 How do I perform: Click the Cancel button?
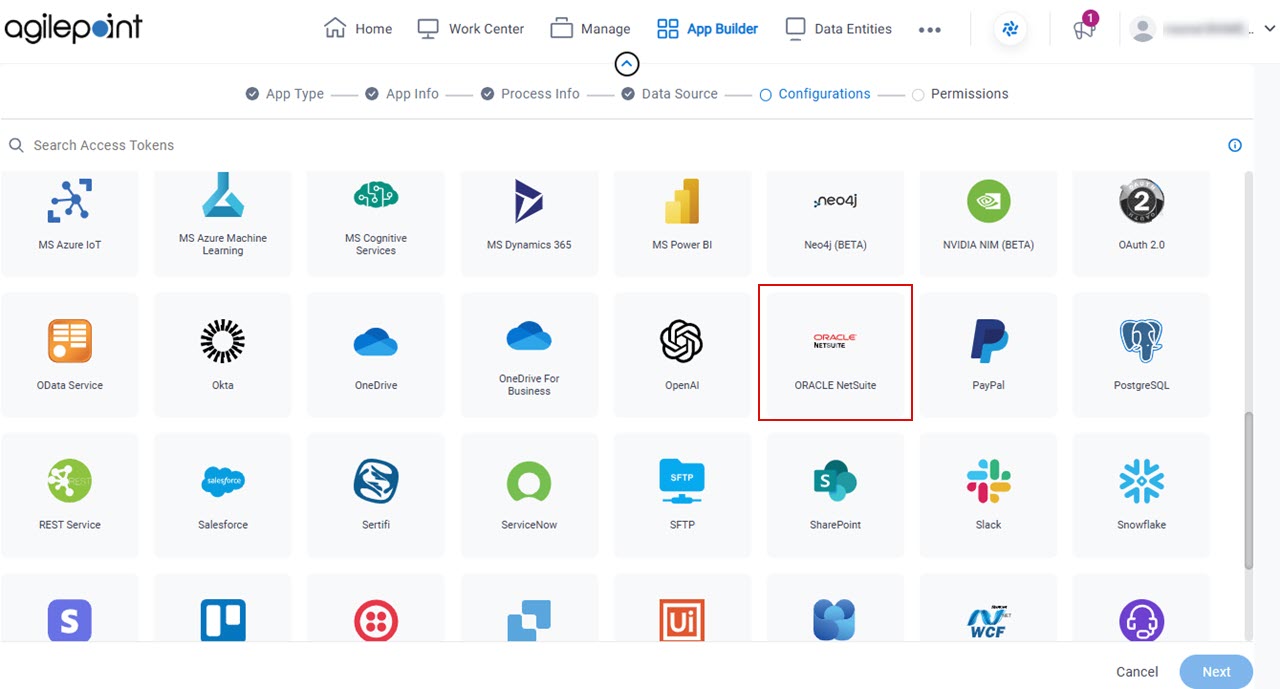[x=1137, y=672]
